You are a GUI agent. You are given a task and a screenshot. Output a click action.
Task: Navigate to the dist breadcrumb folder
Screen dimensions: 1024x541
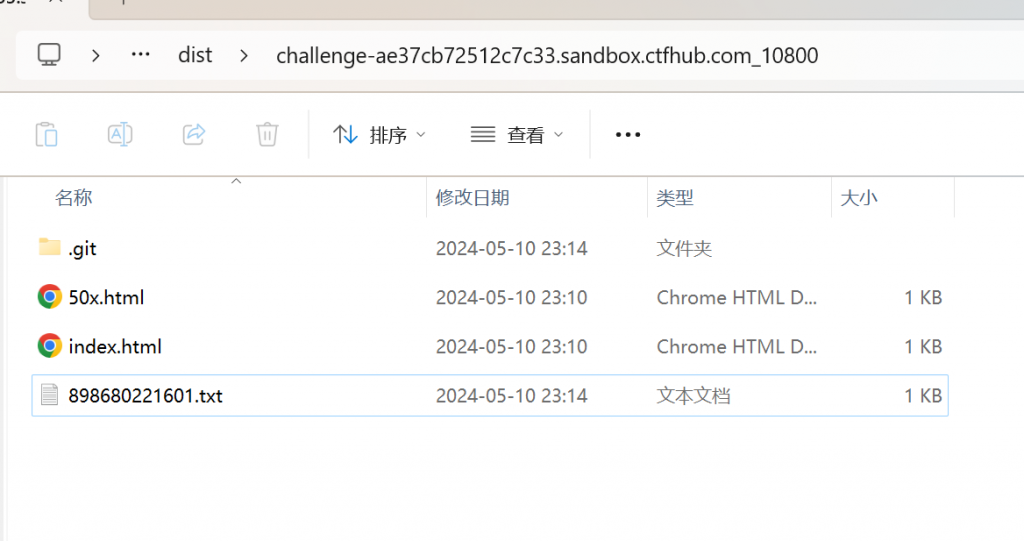point(195,55)
